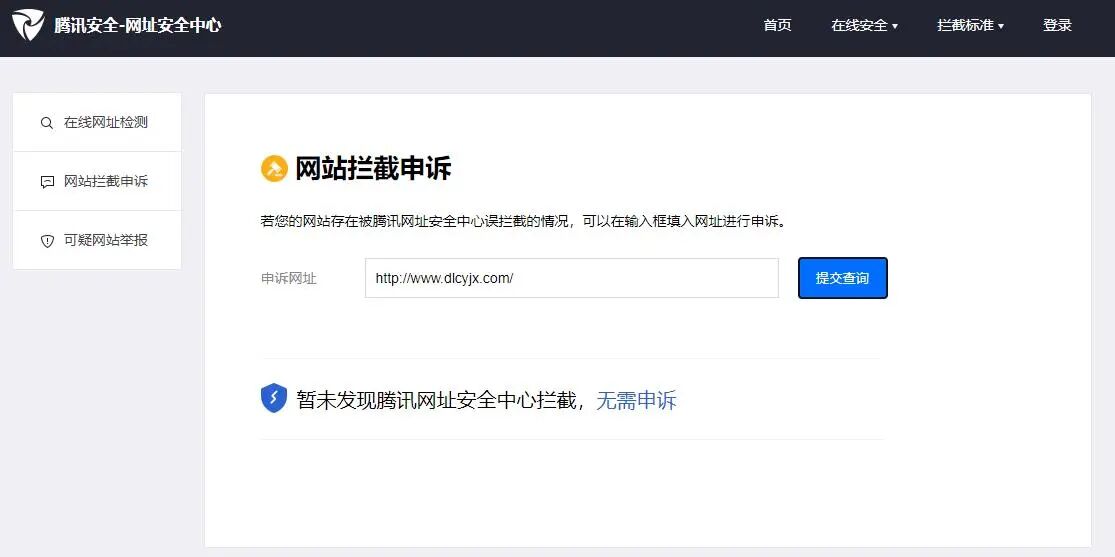Click 登录 to sign in
Viewport: 1115px width, 557px height.
[x=1057, y=25]
